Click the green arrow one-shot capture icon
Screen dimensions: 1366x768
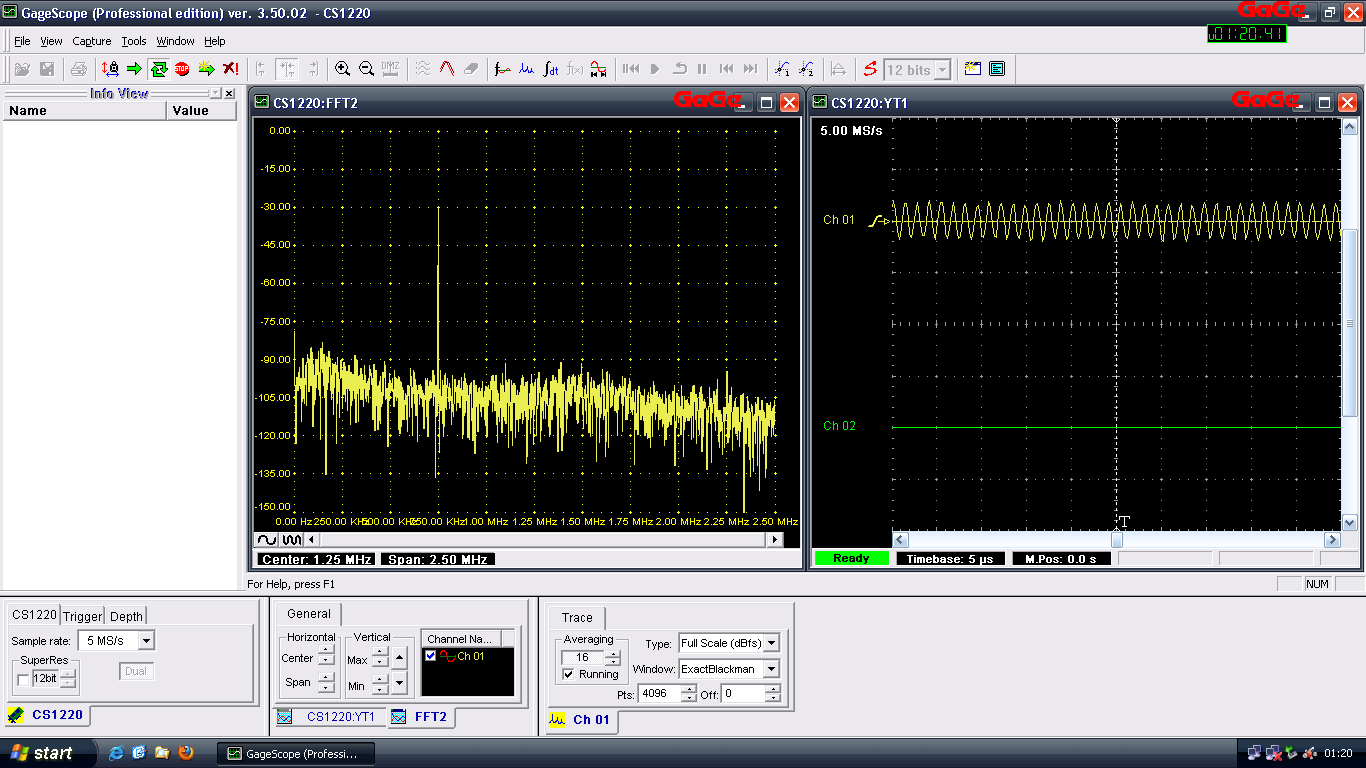(134, 69)
